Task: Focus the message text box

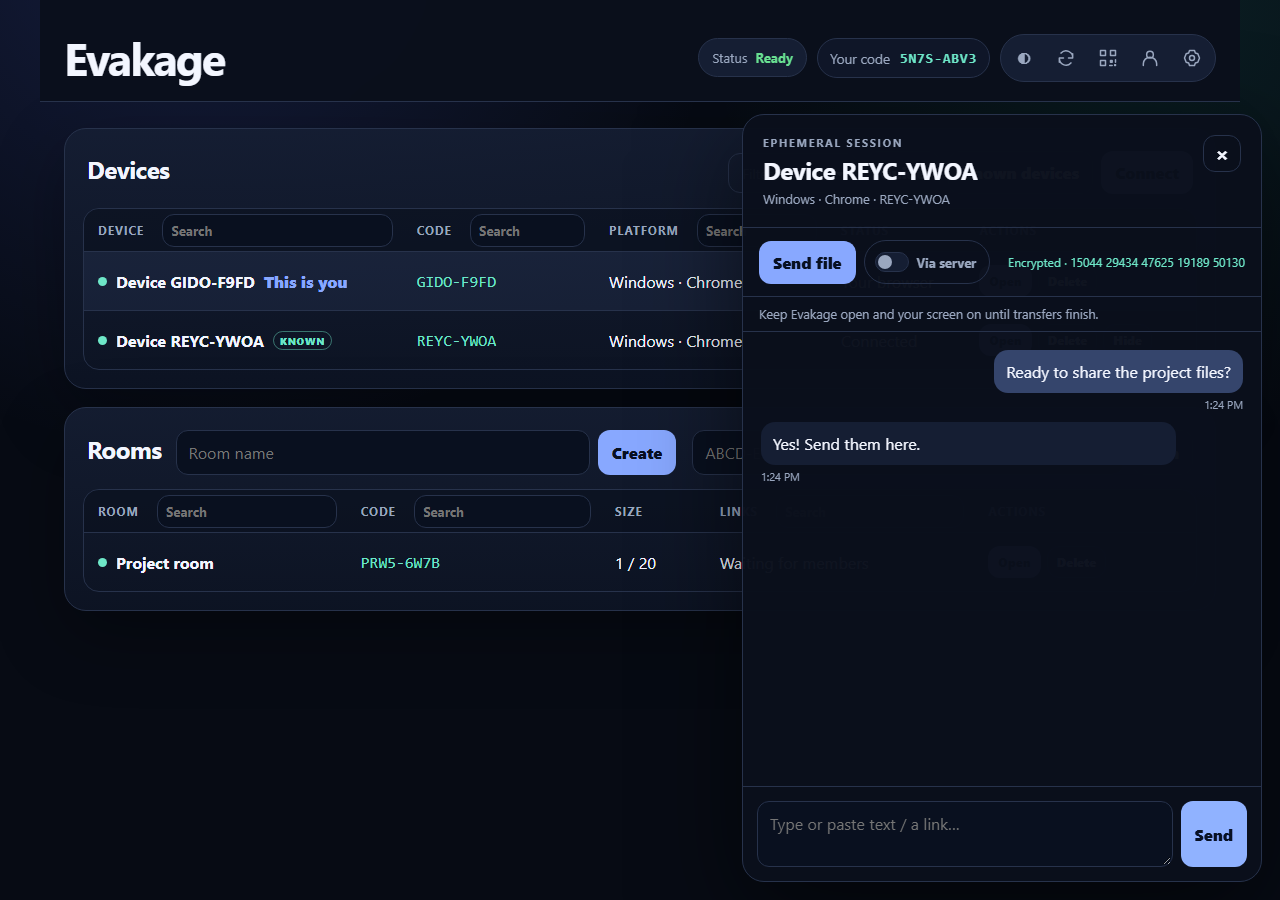Action: point(965,834)
